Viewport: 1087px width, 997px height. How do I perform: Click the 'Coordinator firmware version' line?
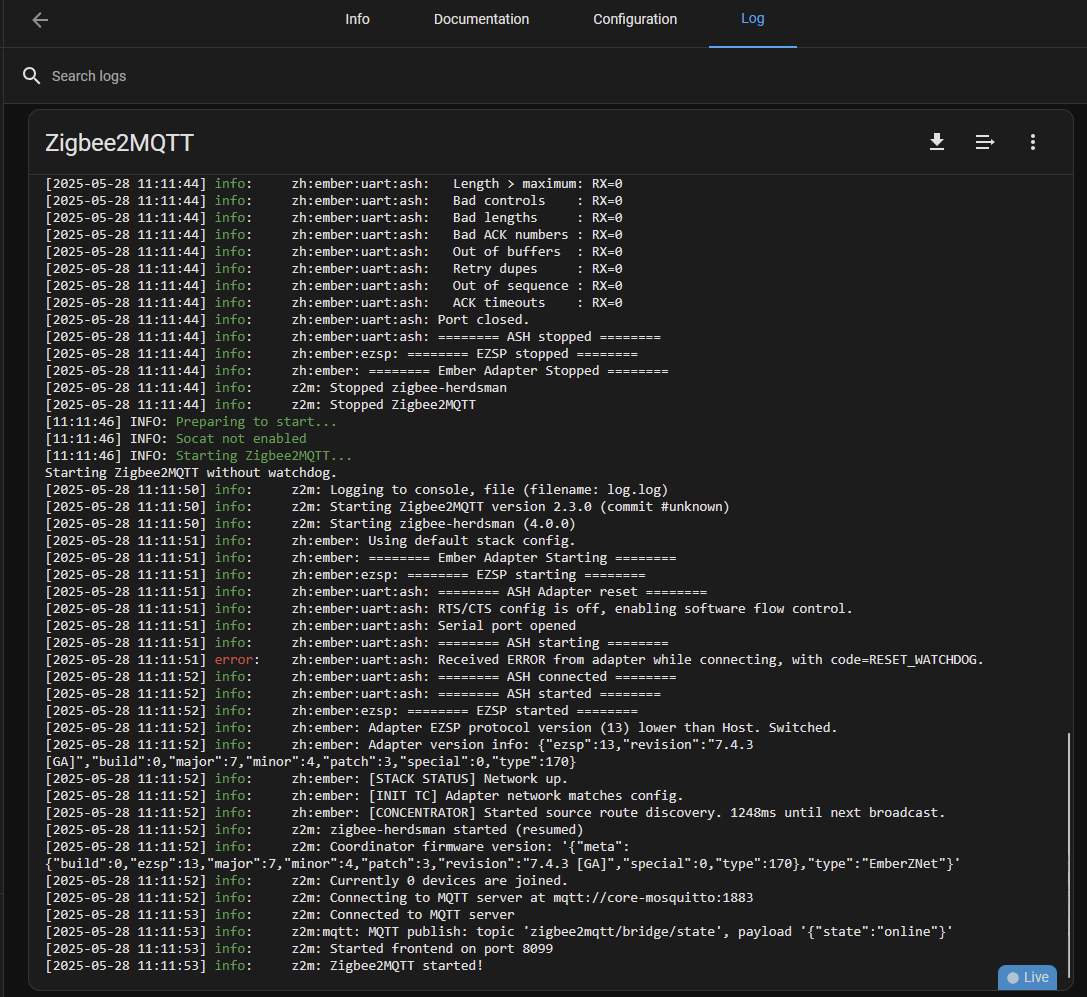503,855
